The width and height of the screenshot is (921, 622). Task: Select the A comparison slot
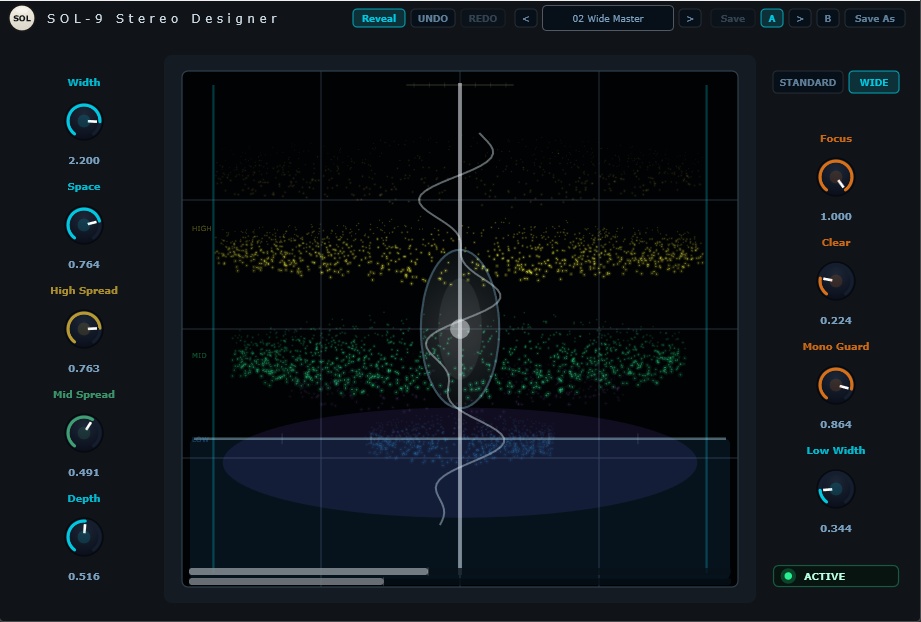772,18
